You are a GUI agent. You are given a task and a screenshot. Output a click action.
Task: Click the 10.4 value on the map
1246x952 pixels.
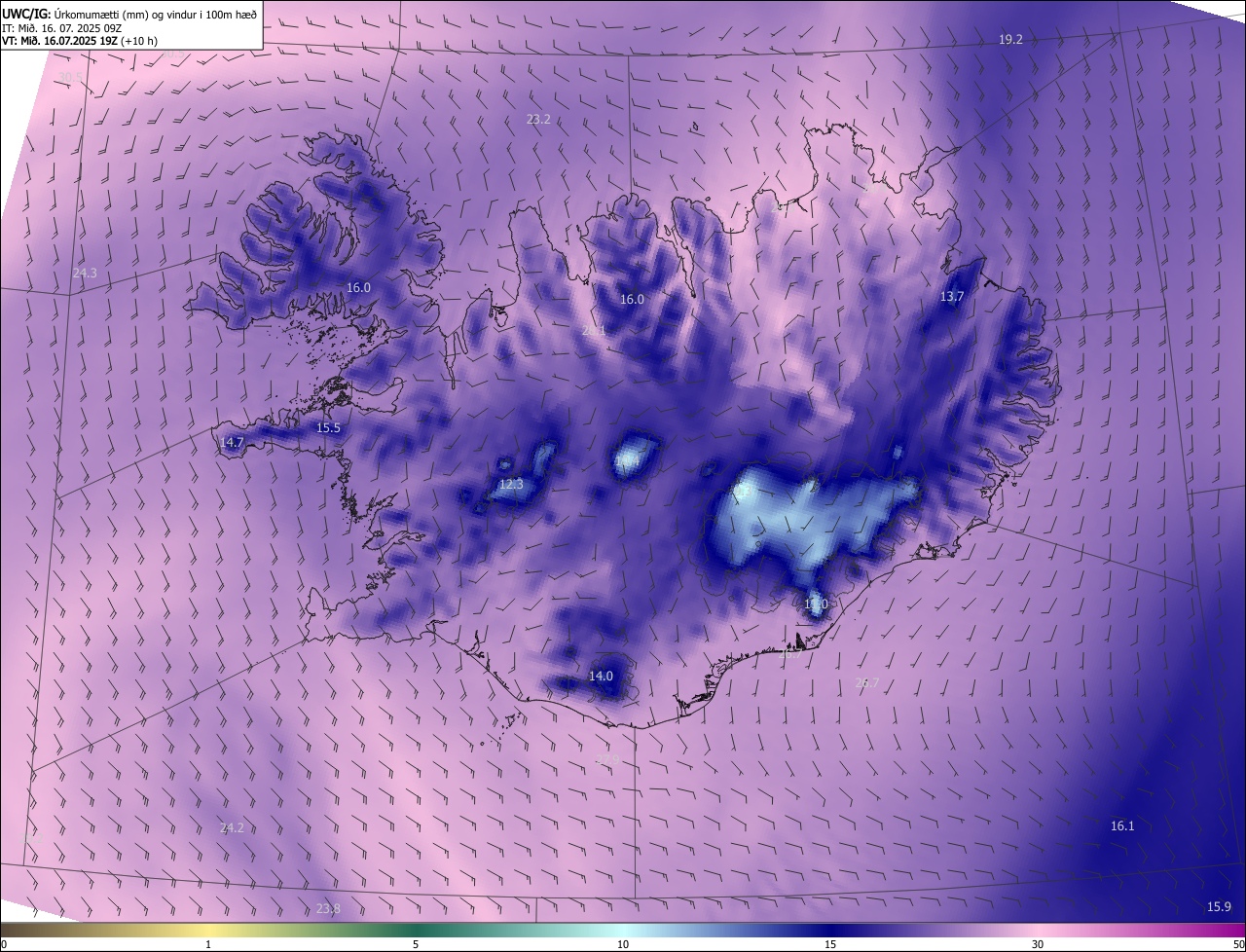pyautogui.click(x=628, y=459)
